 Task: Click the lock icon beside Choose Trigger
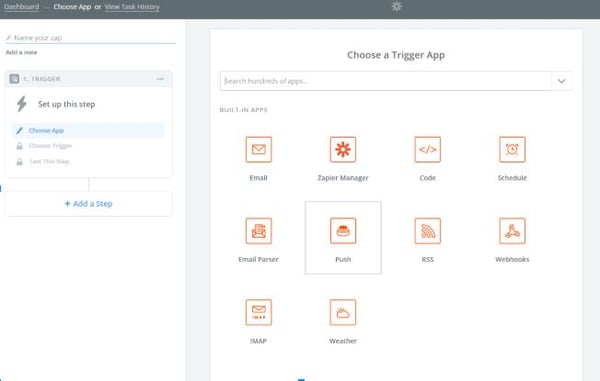[20, 146]
